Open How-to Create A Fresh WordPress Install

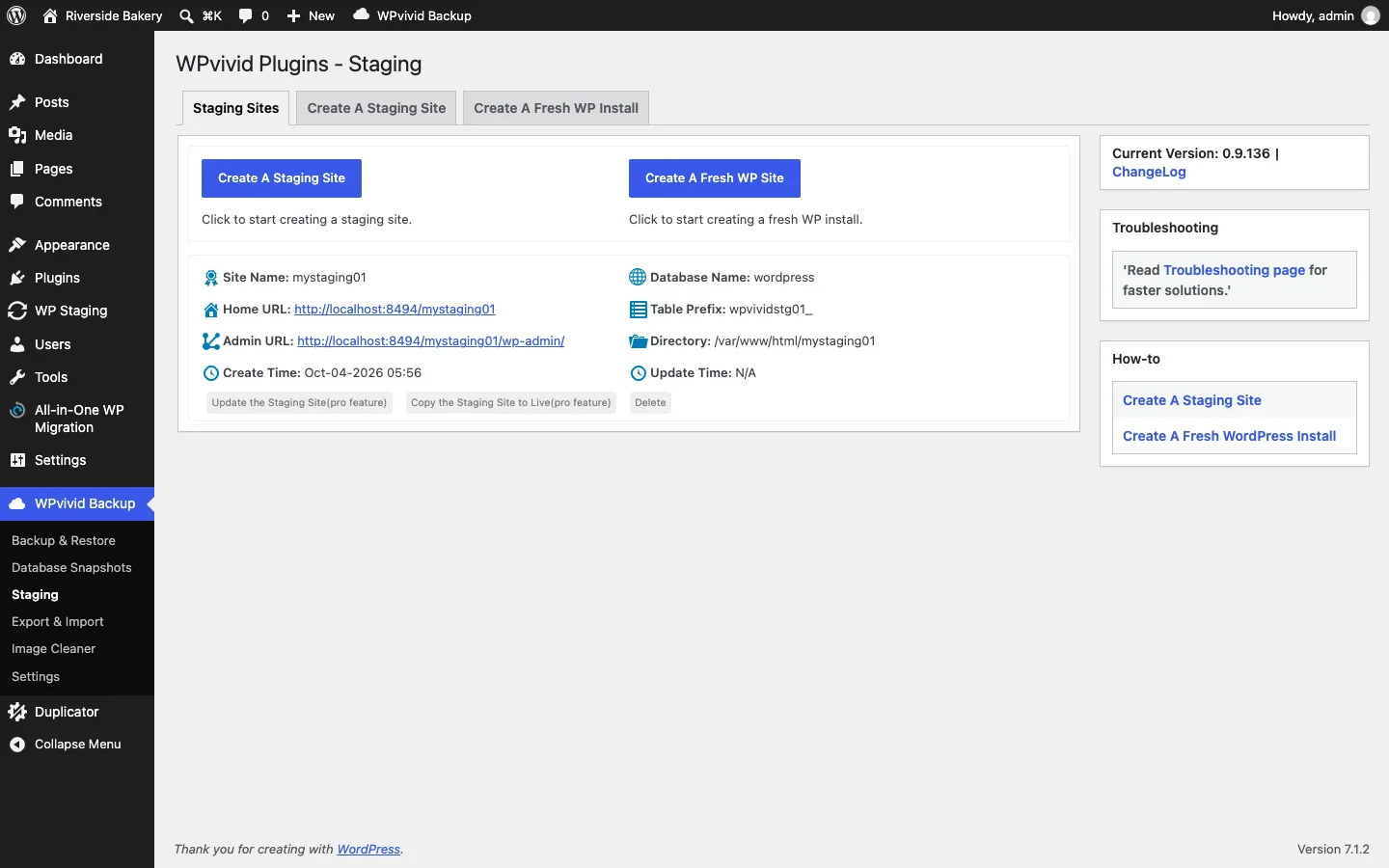[1229, 436]
